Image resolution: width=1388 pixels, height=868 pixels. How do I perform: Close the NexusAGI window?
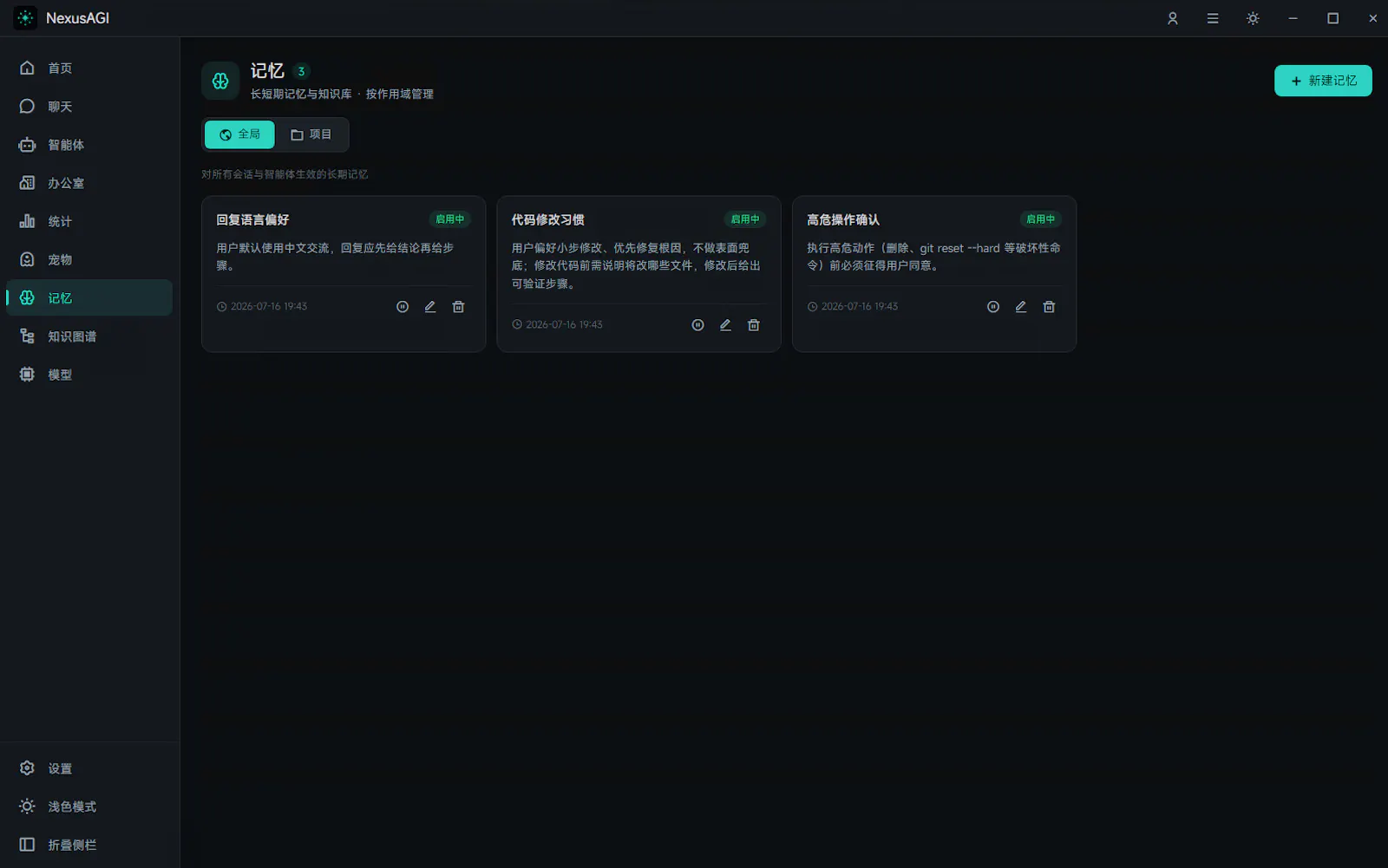click(1372, 18)
